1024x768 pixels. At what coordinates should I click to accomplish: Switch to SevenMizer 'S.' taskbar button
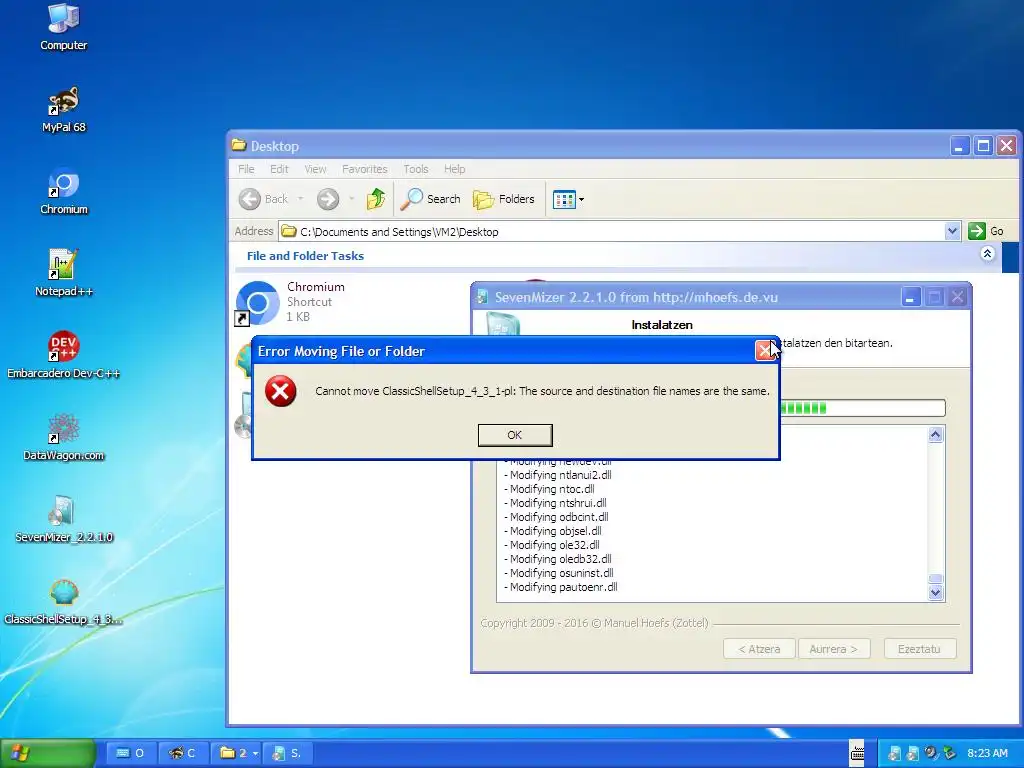(287, 753)
